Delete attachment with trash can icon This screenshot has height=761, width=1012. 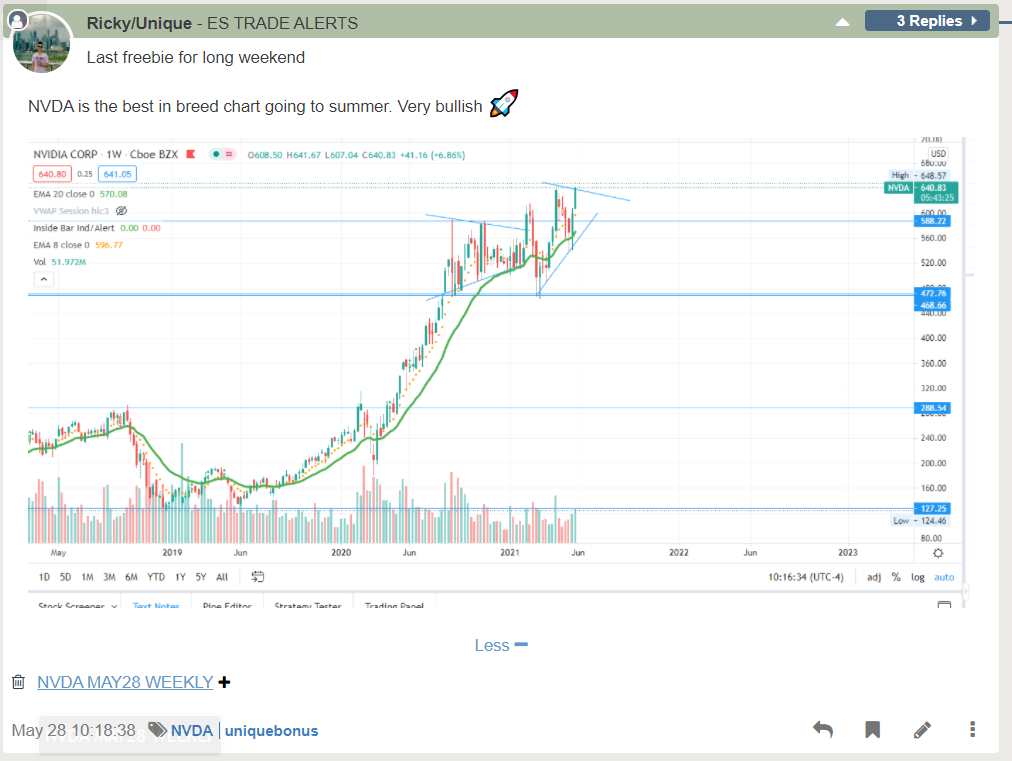click(x=19, y=682)
